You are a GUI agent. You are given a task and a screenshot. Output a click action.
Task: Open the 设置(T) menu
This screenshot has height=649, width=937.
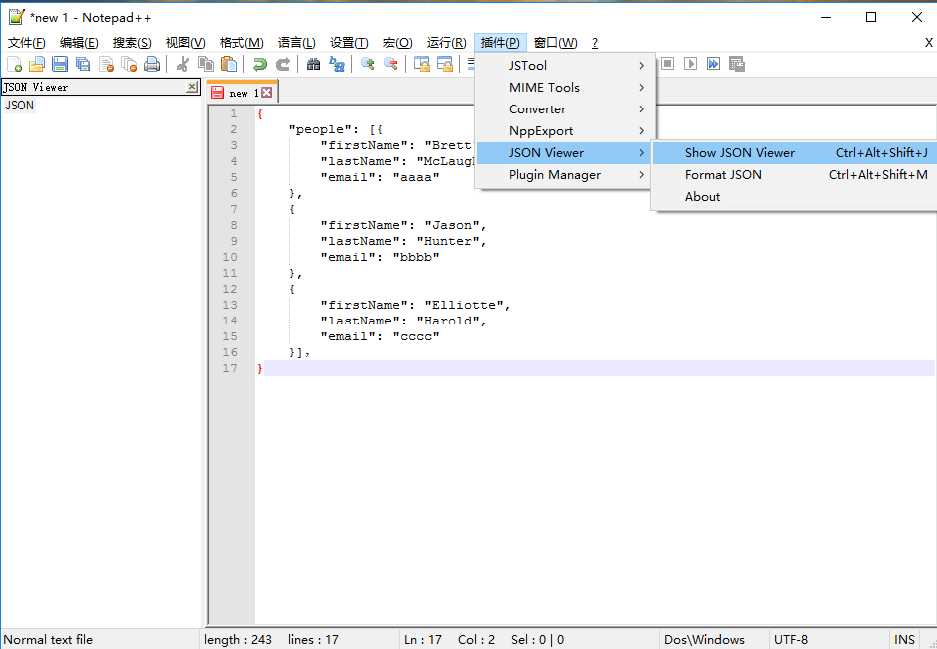point(349,42)
